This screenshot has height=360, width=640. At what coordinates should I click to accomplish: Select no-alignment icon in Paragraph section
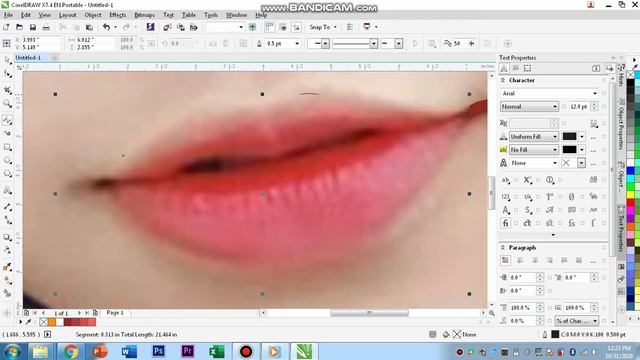coord(505,260)
